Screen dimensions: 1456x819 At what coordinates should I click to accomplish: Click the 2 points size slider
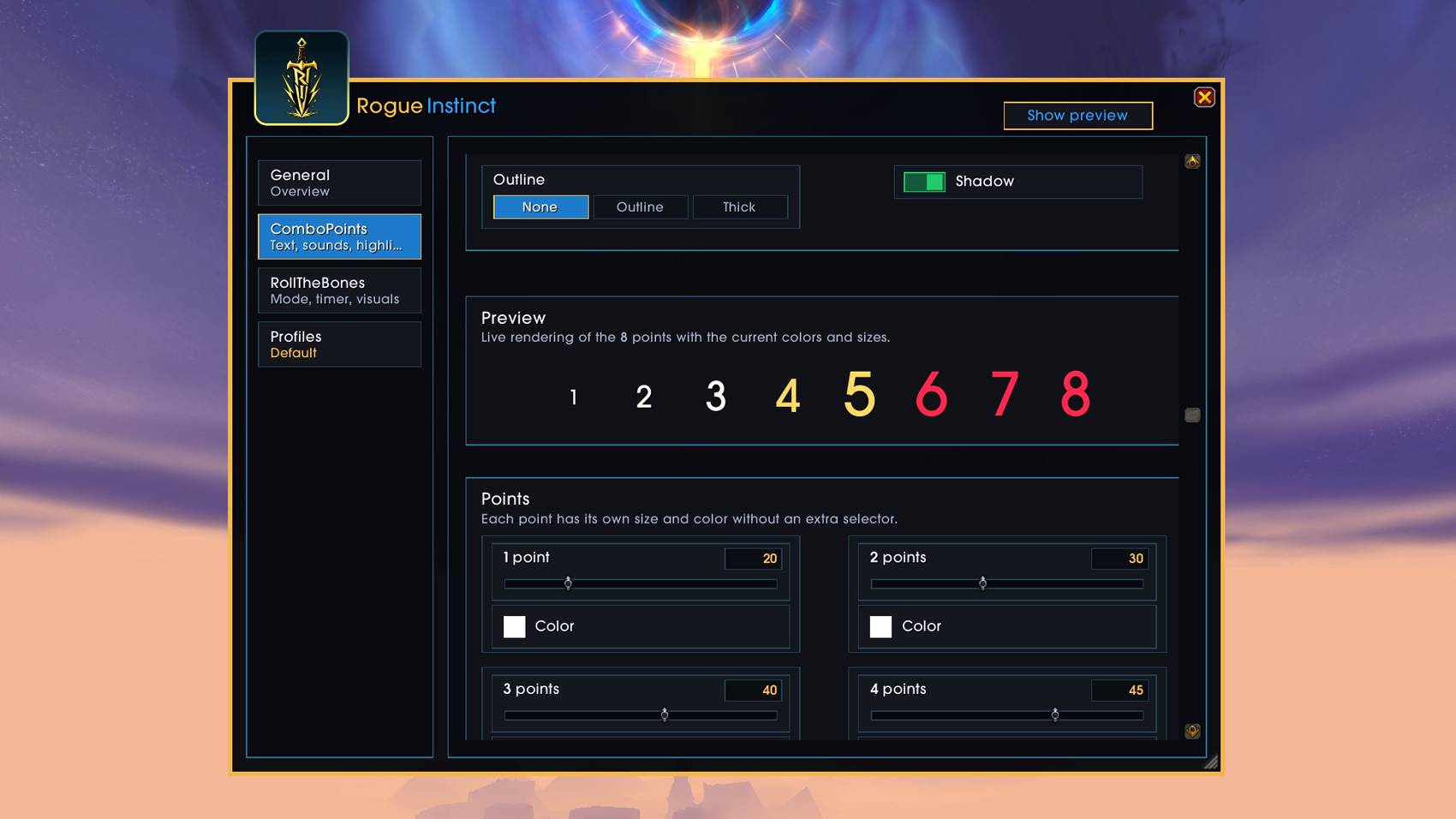point(1007,583)
